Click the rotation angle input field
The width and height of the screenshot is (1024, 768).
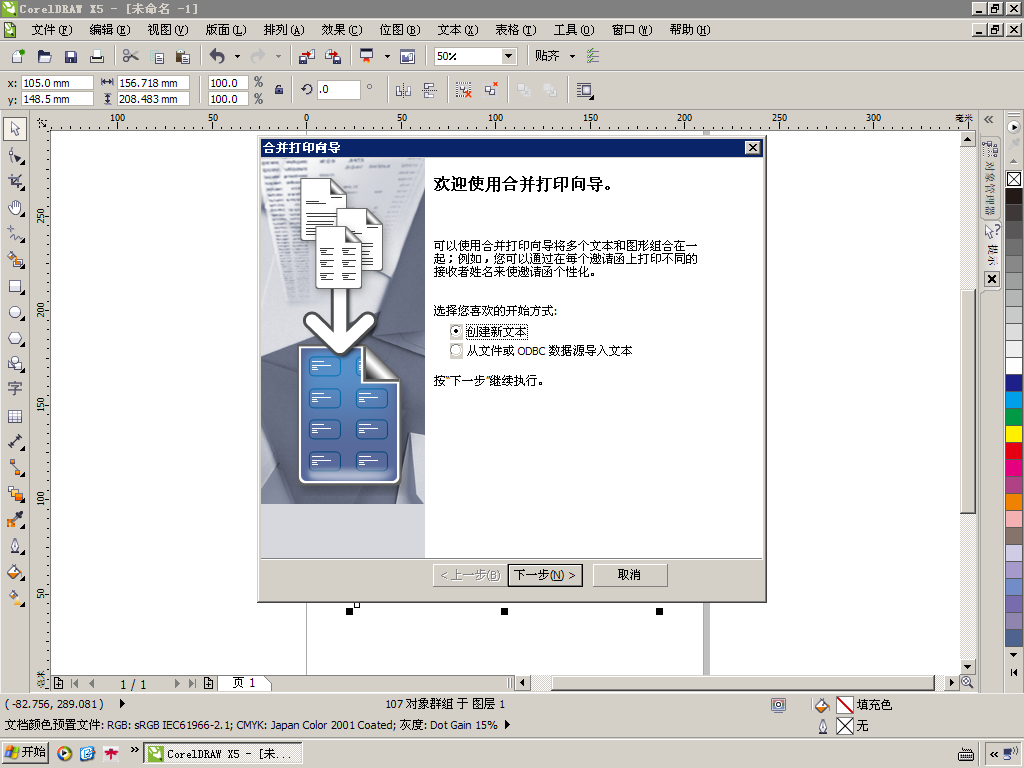tap(338, 89)
